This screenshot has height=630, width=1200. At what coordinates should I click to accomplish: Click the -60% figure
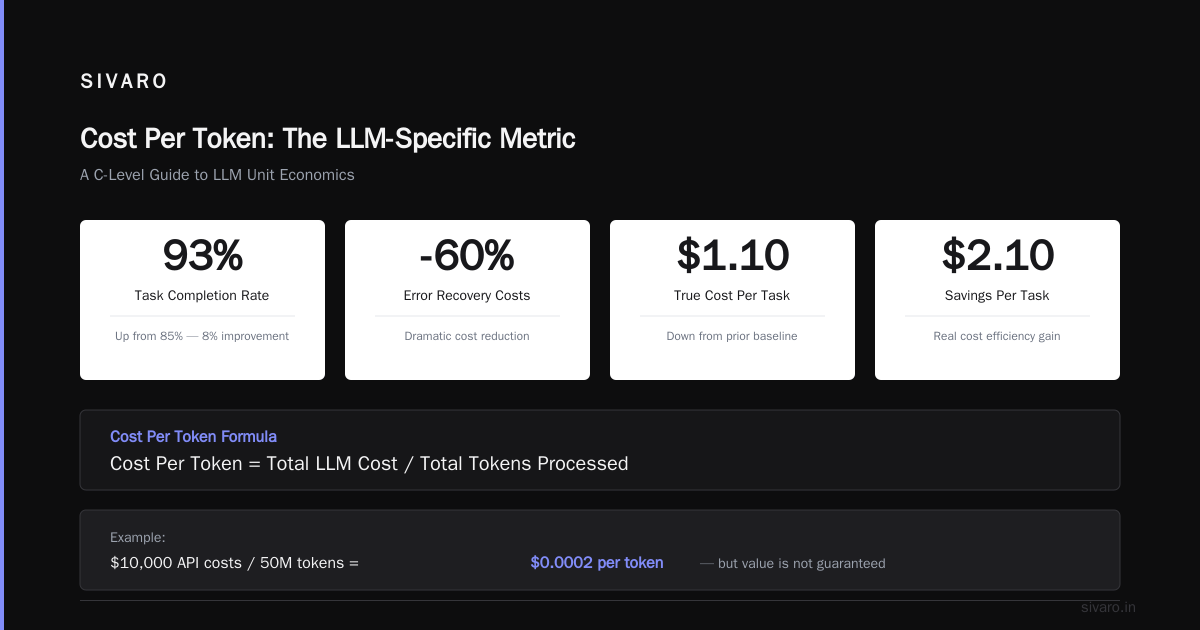(467, 256)
